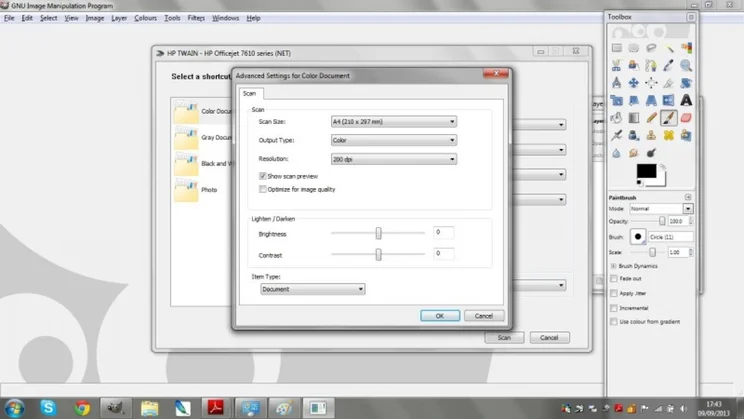Click OK in Advanced Settings

coord(440,316)
